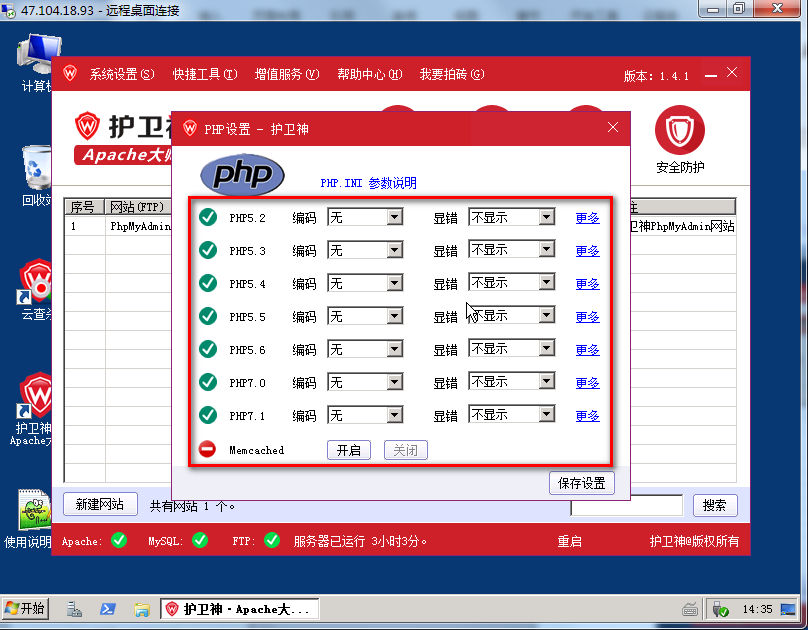The image size is (808, 630).
Task: Click the 更多 link for PHP5.6
Action: [587, 350]
